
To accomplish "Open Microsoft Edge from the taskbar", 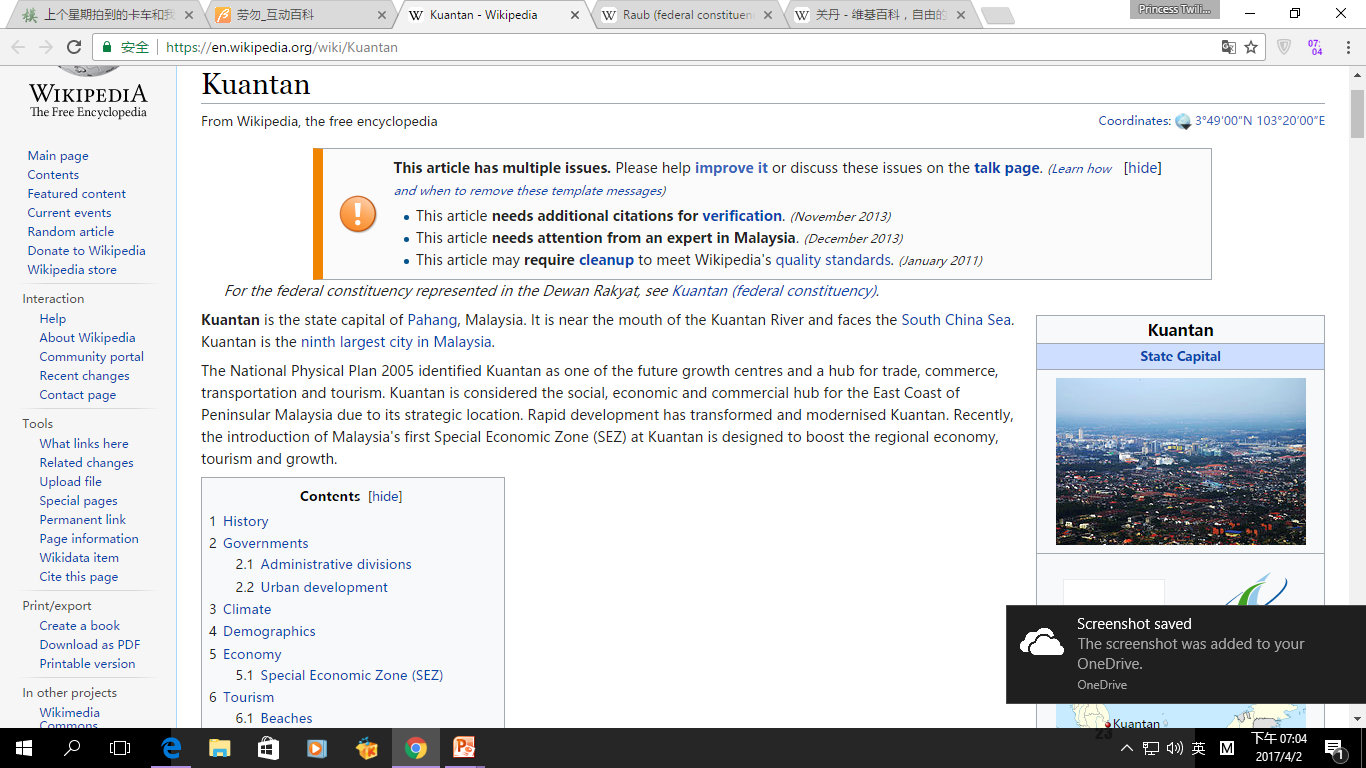I will point(171,748).
